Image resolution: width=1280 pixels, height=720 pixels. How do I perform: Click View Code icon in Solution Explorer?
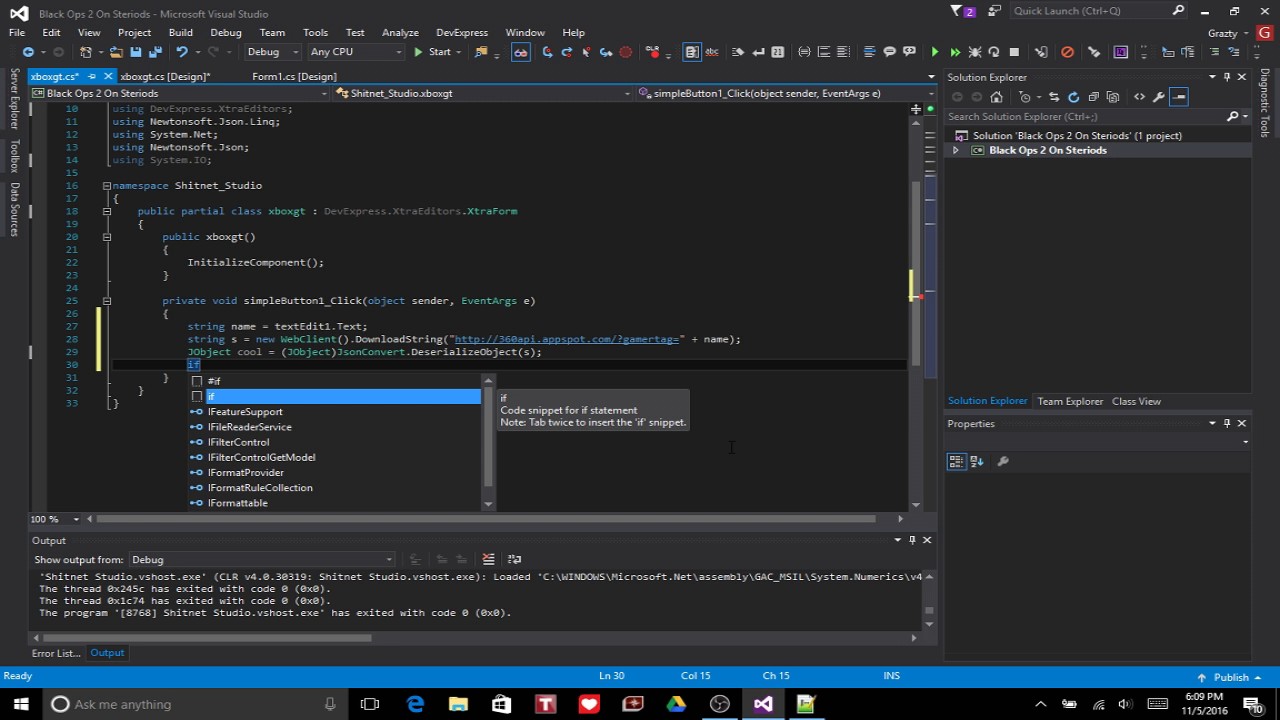point(1139,97)
